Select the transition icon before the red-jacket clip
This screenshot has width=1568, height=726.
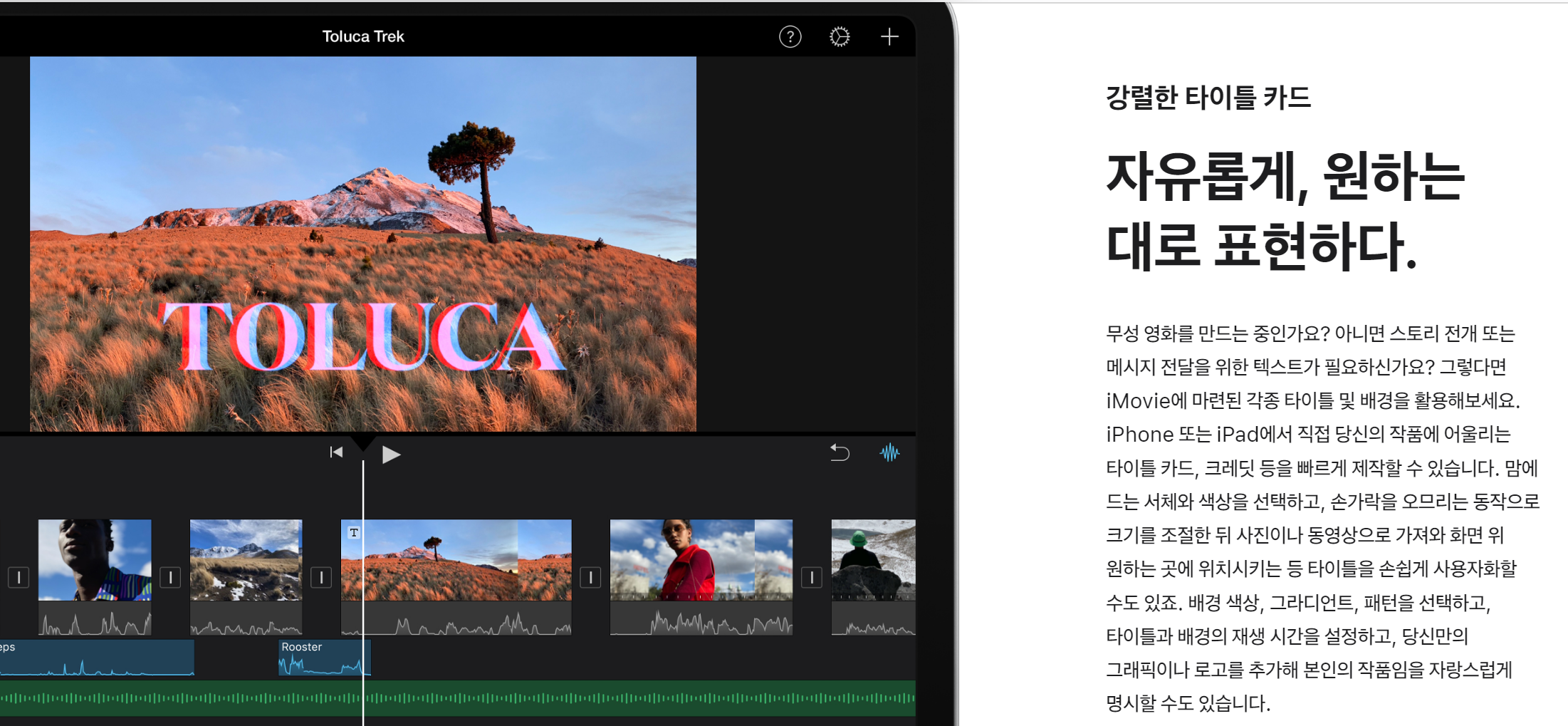[x=590, y=578]
